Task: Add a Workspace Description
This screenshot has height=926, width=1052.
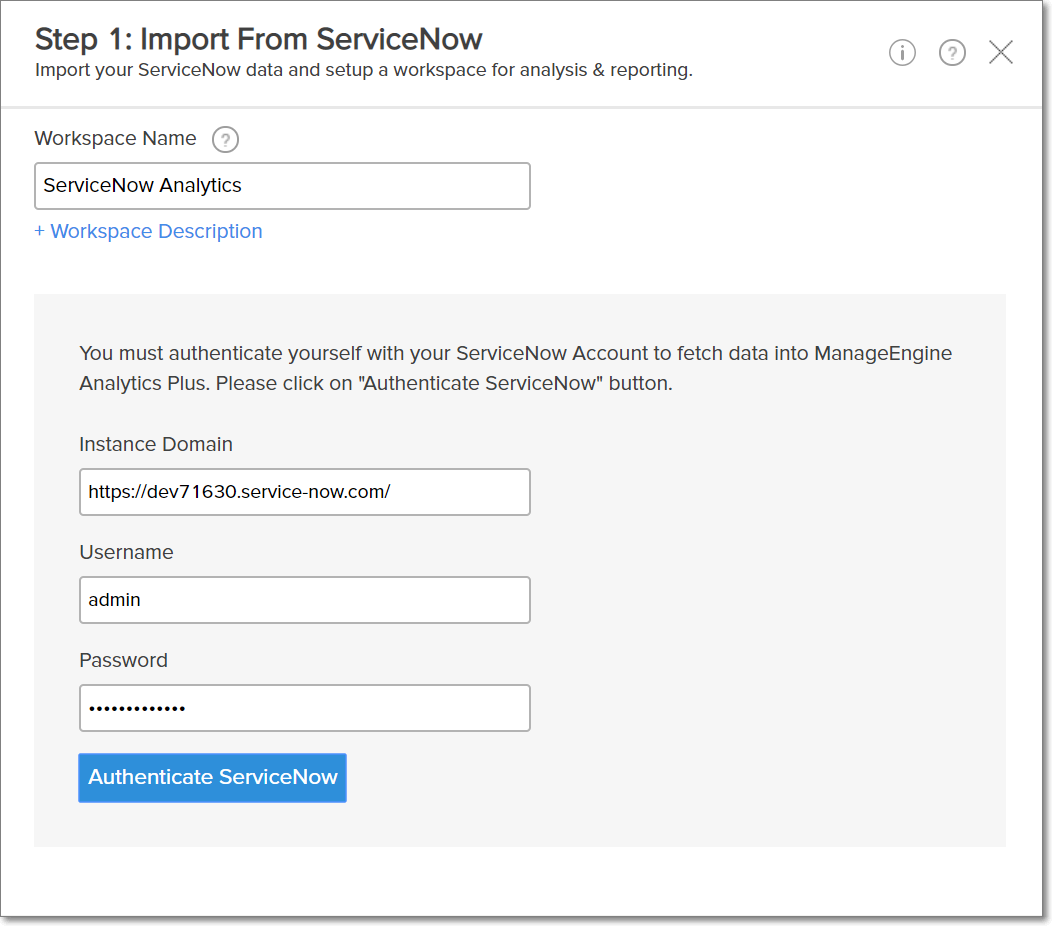Action: pyautogui.click(x=148, y=231)
